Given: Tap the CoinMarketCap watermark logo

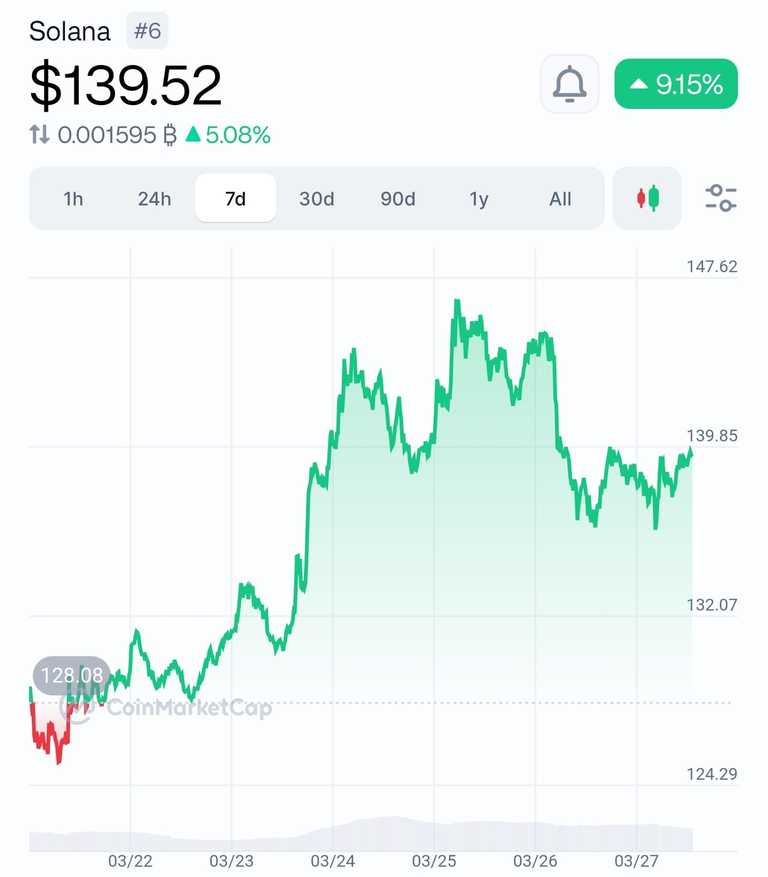Looking at the screenshot, I should [167, 708].
